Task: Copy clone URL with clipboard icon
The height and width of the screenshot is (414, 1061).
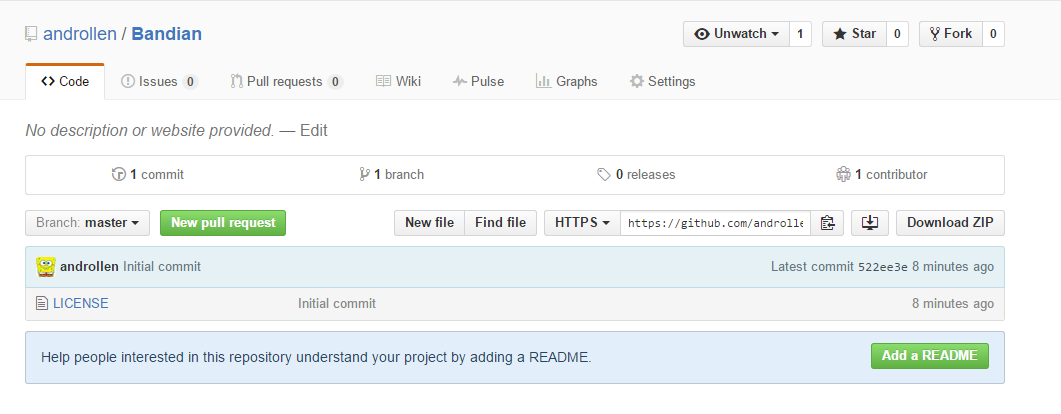Action: click(x=827, y=223)
